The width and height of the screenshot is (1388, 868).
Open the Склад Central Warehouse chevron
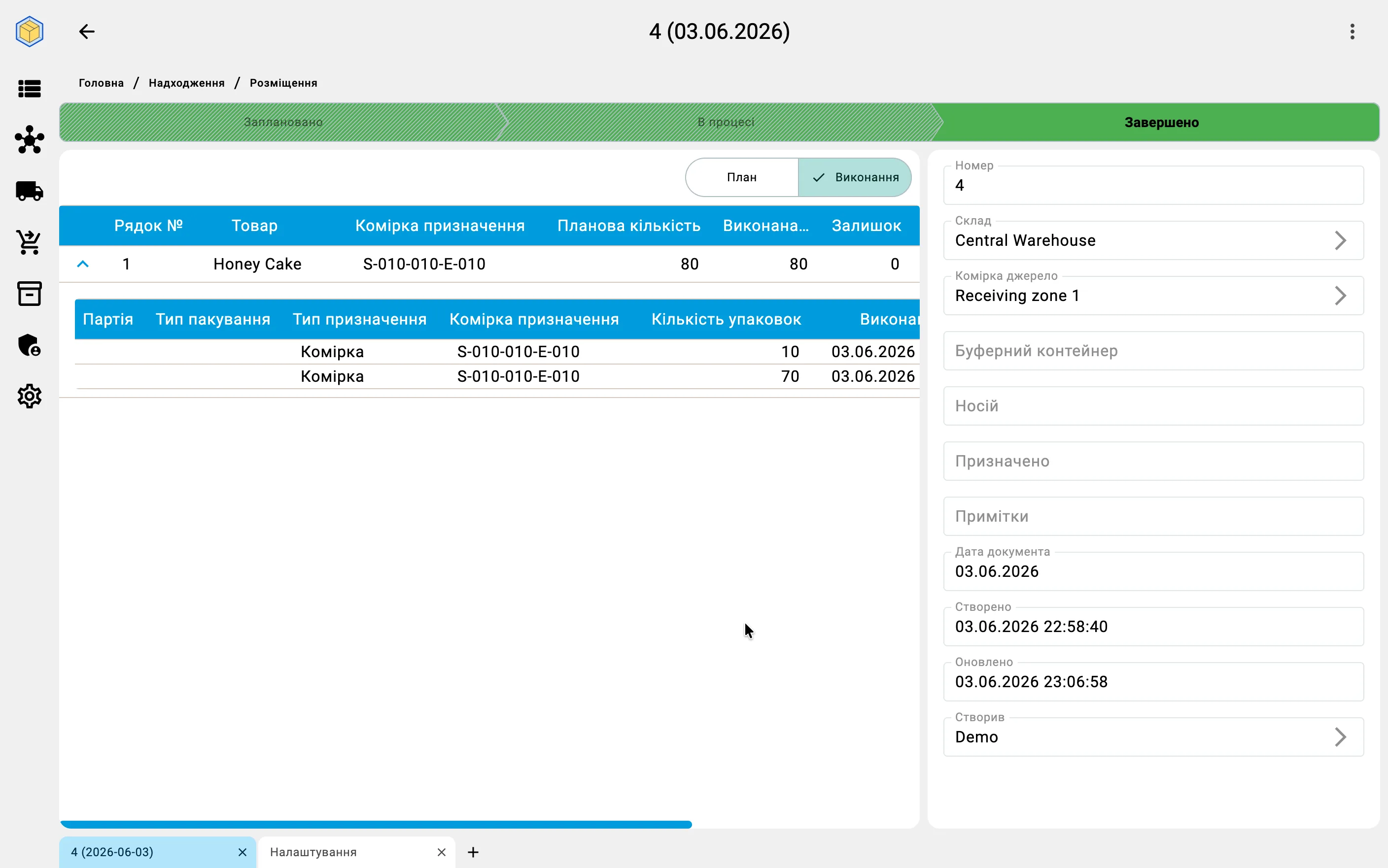pyautogui.click(x=1340, y=240)
